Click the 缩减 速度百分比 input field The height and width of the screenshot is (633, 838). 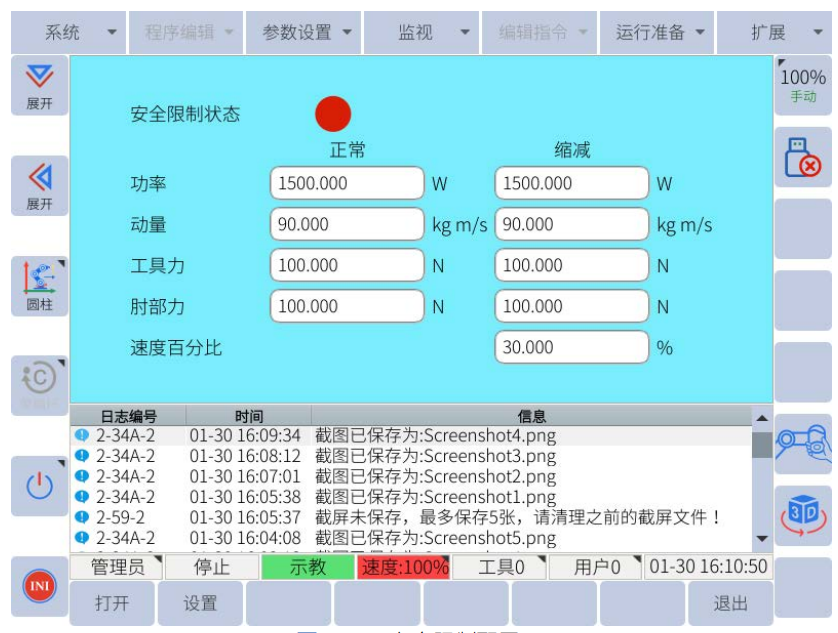pyautogui.click(x=571, y=348)
